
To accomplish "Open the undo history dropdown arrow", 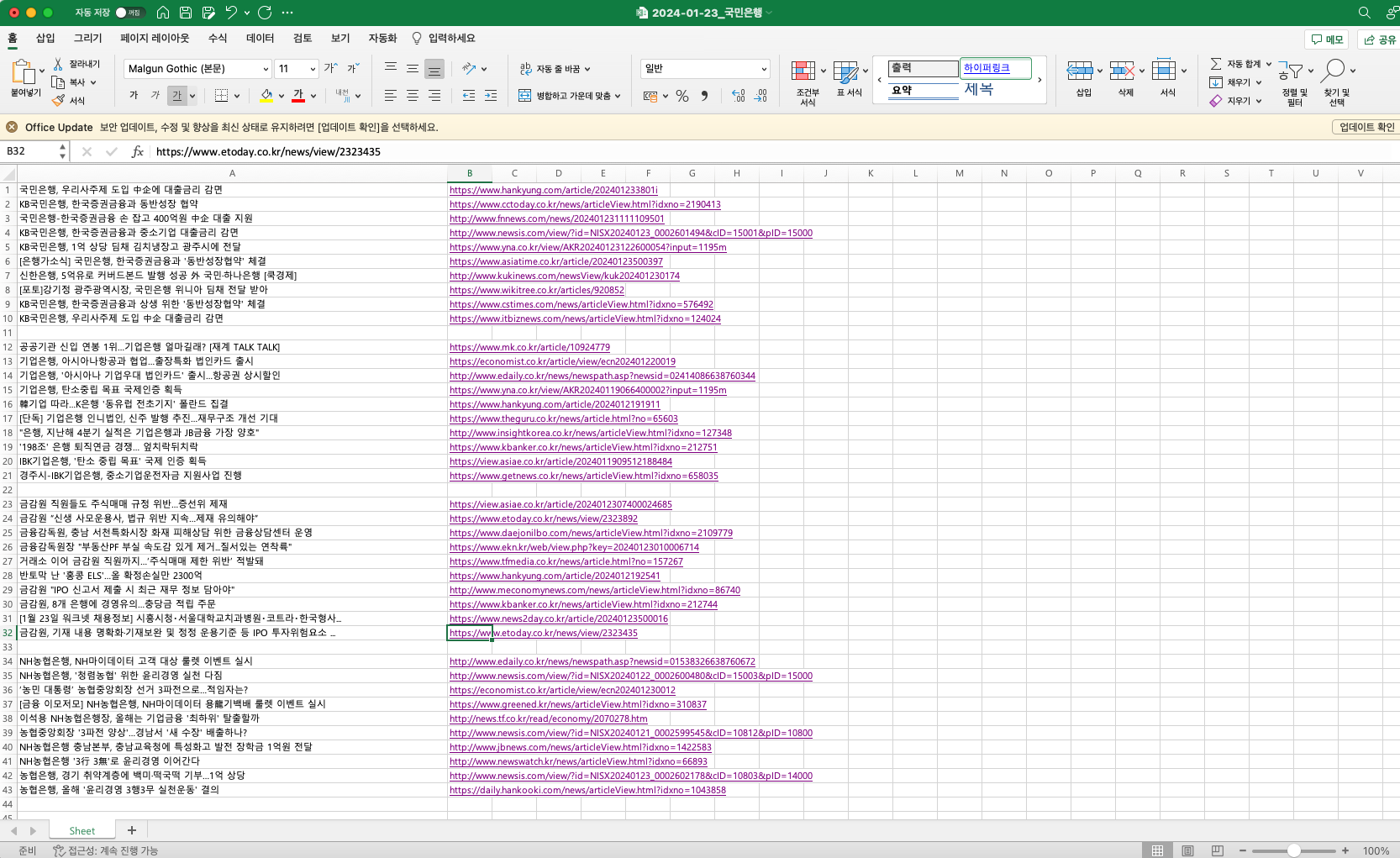I will point(246,13).
